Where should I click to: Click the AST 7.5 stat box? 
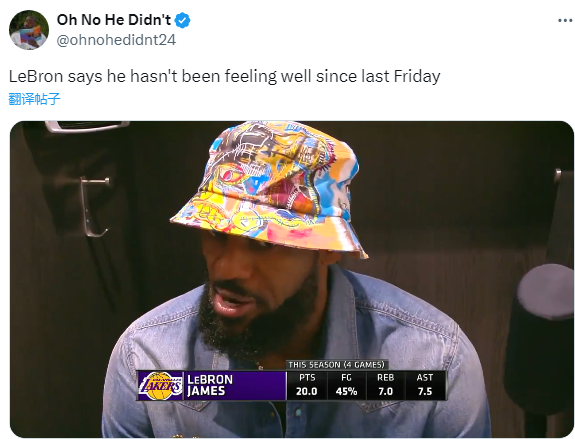point(425,385)
